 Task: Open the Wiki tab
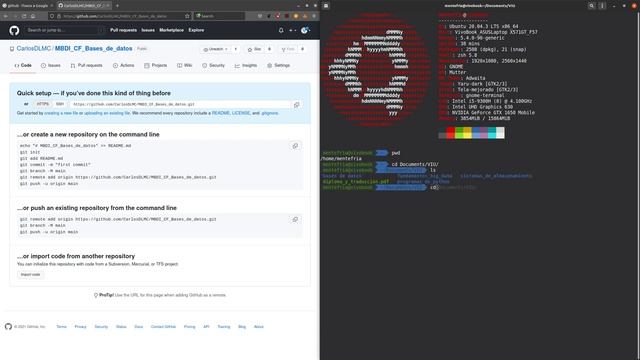[x=184, y=65]
